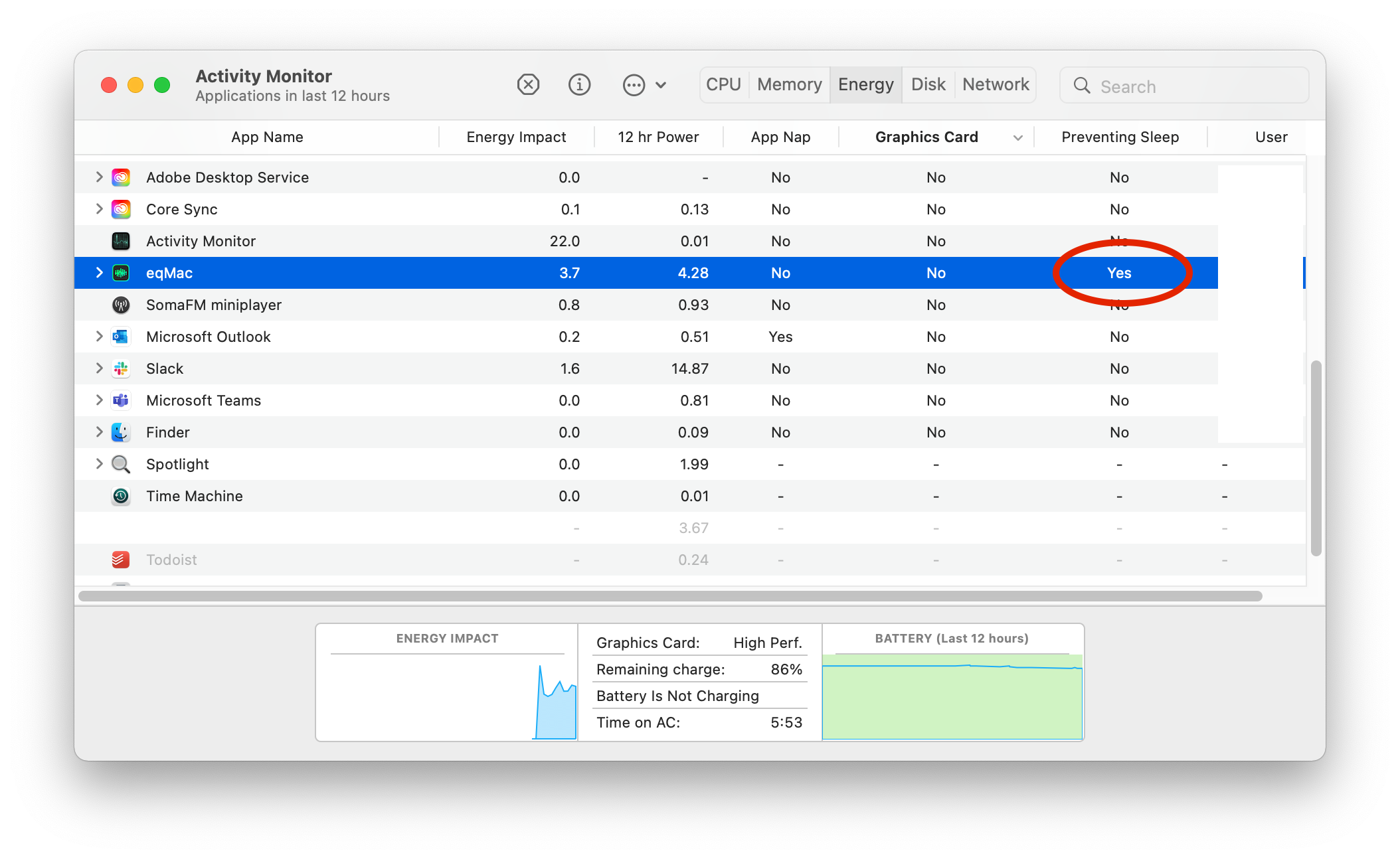Viewport: 1400px width, 859px height.
Task: Sort by the Energy Impact column
Action: (515, 137)
